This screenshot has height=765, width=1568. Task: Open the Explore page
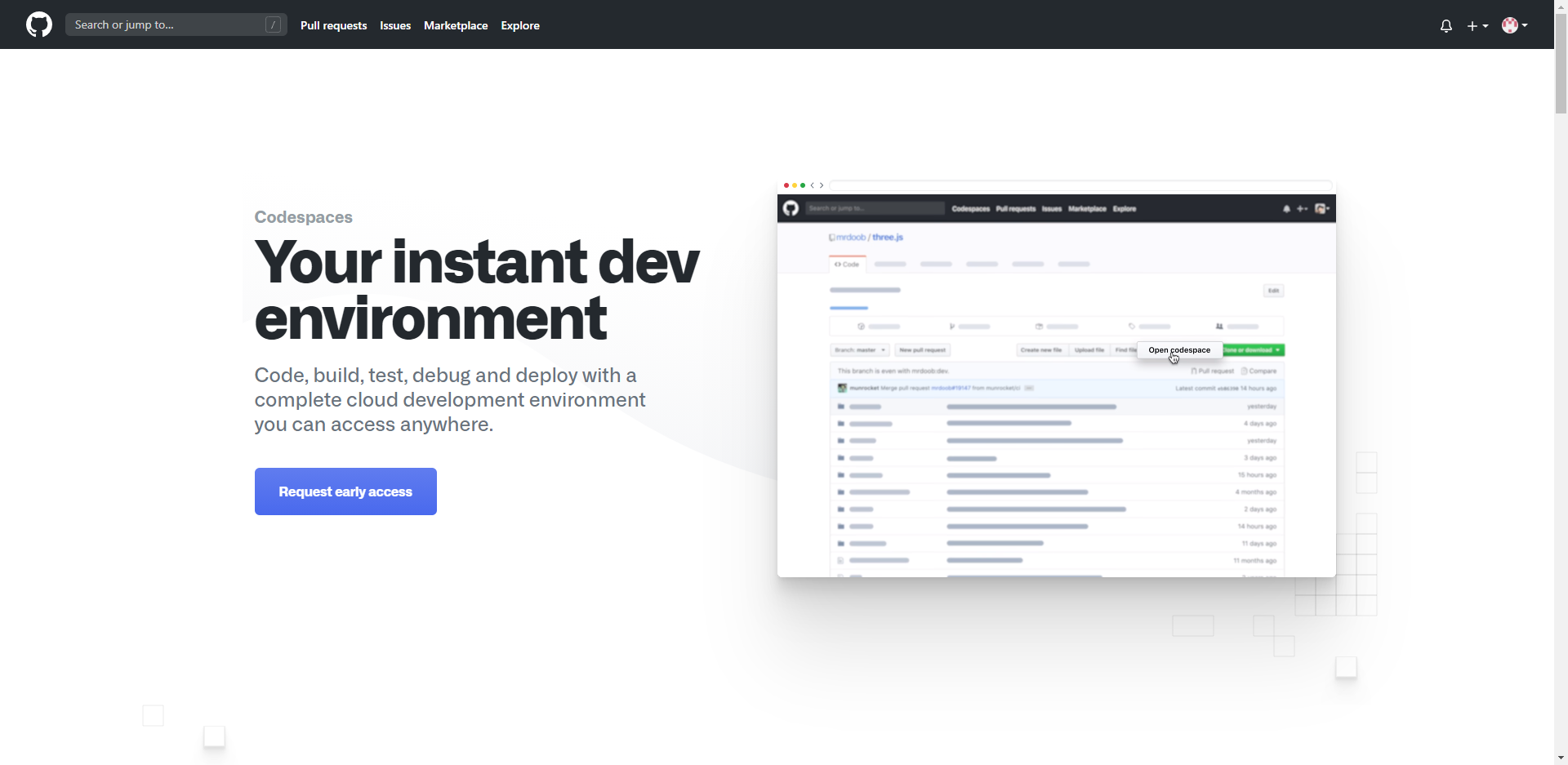pos(520,25)
